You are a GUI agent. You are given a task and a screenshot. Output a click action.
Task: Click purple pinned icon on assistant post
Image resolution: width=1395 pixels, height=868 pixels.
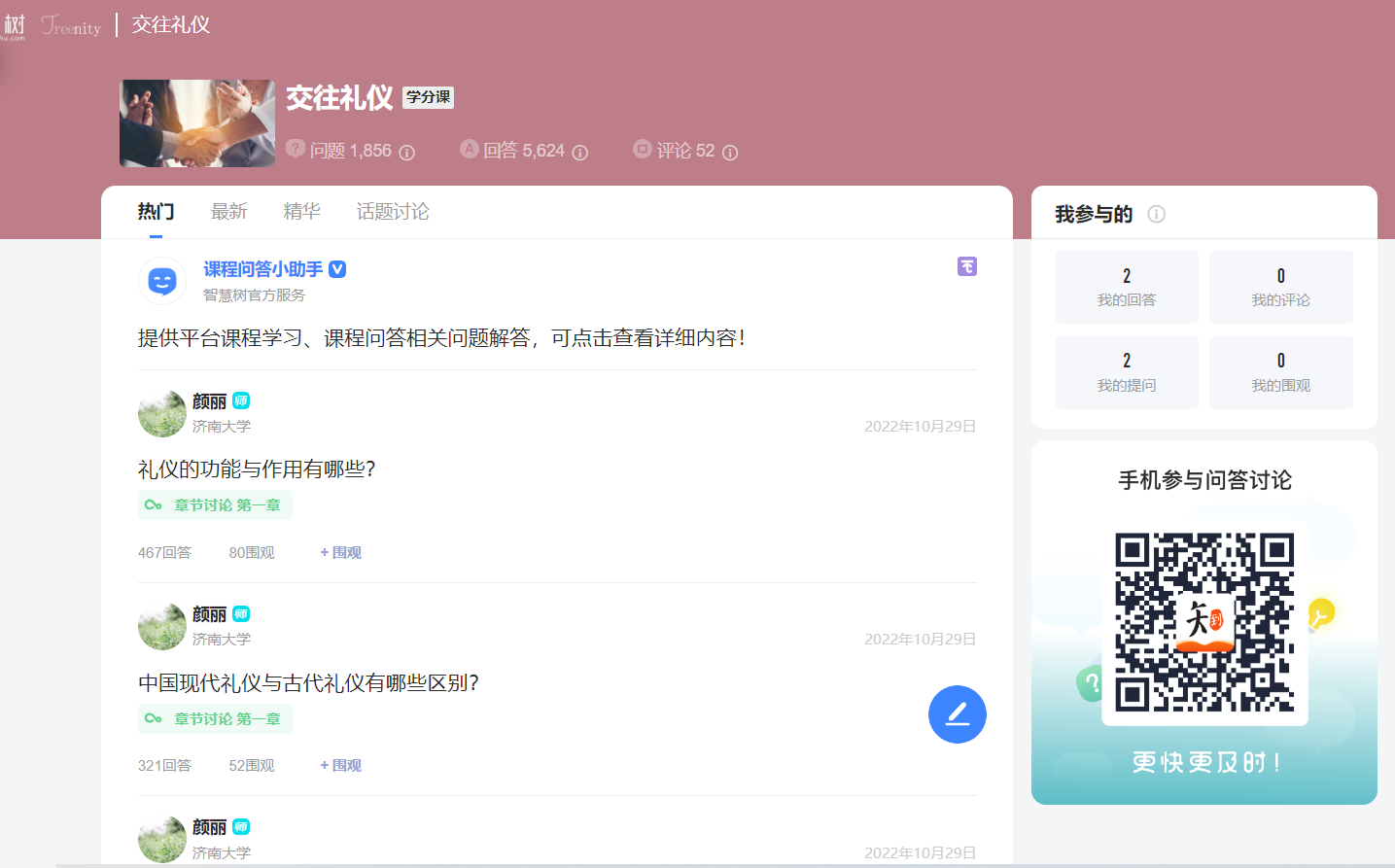[967, 266]
